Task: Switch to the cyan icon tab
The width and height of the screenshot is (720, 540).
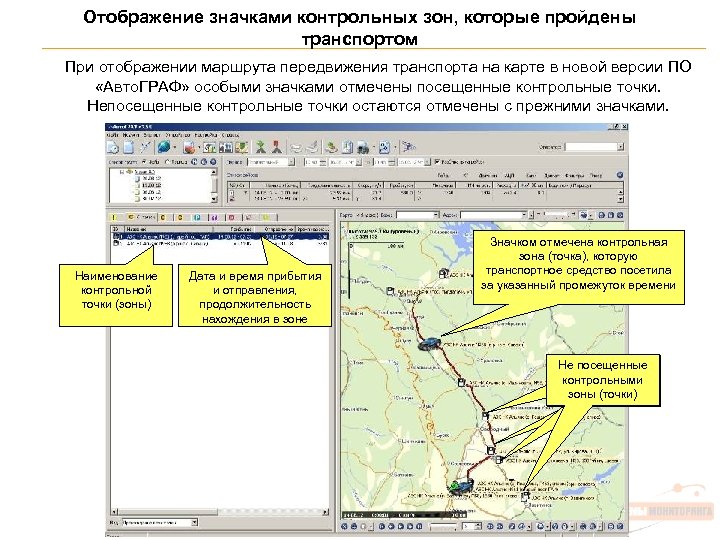Action: [x=197, y=217]
